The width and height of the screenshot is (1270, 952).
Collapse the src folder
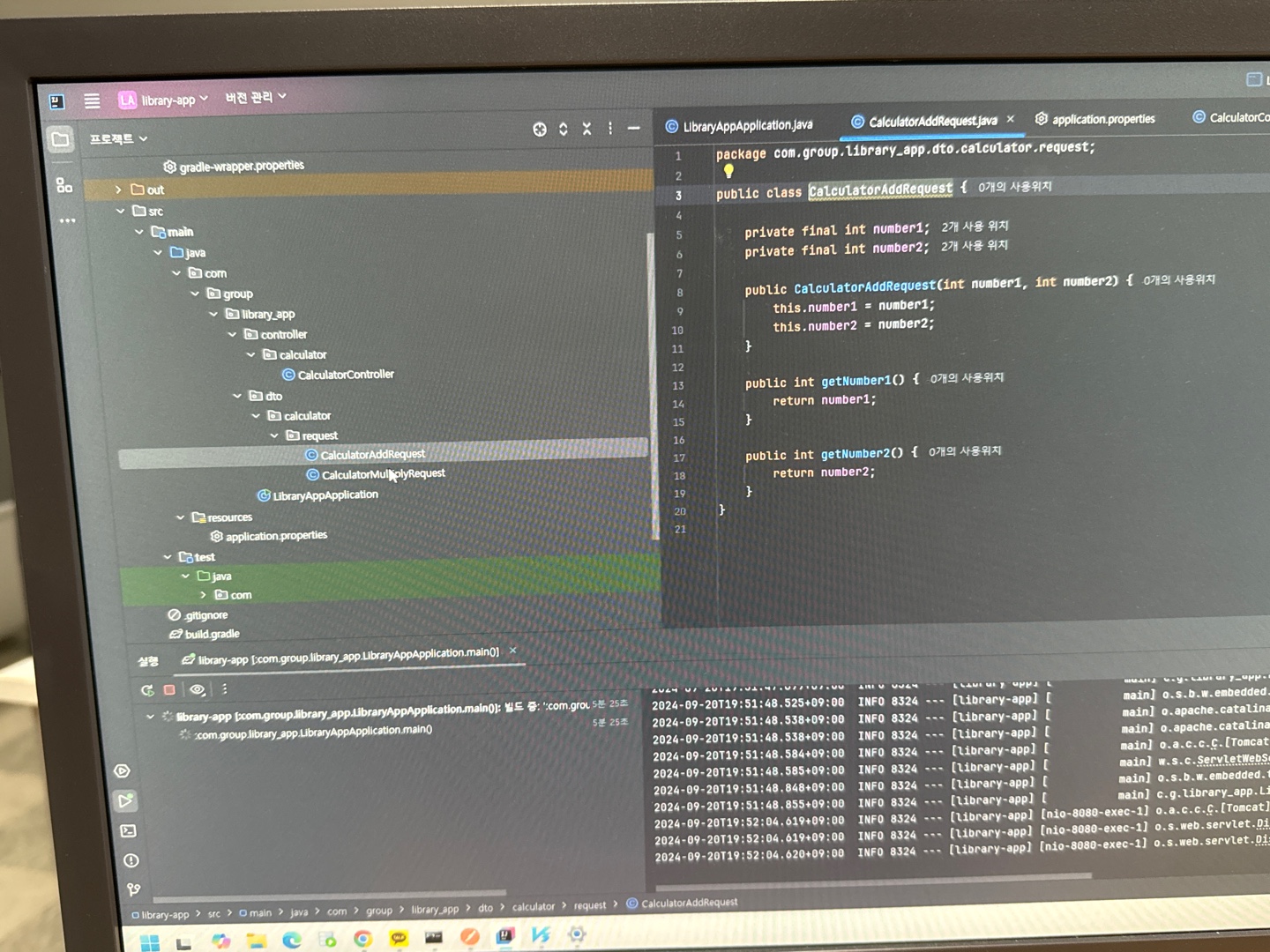point(120,212)
